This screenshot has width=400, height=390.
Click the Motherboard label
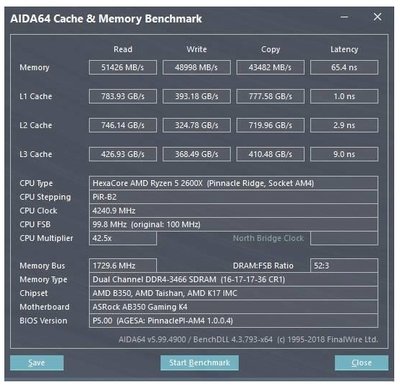[44, 307]
